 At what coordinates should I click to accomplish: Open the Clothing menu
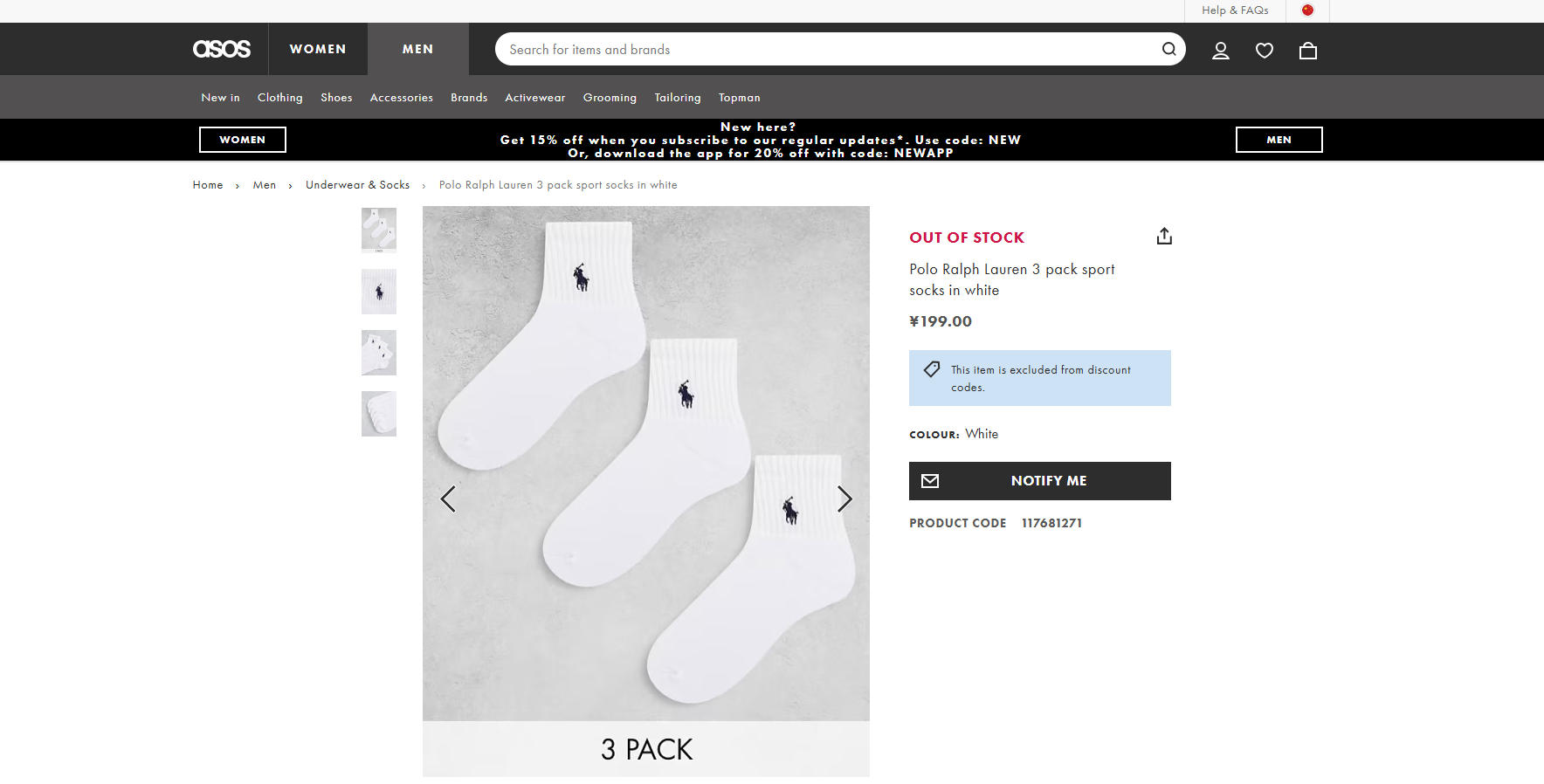click(x=279, y=98)
